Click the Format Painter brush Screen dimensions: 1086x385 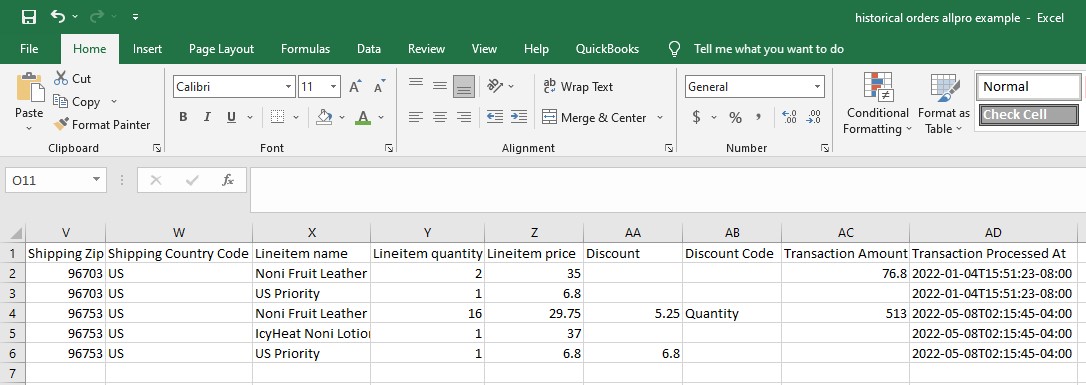pos(102,125)
